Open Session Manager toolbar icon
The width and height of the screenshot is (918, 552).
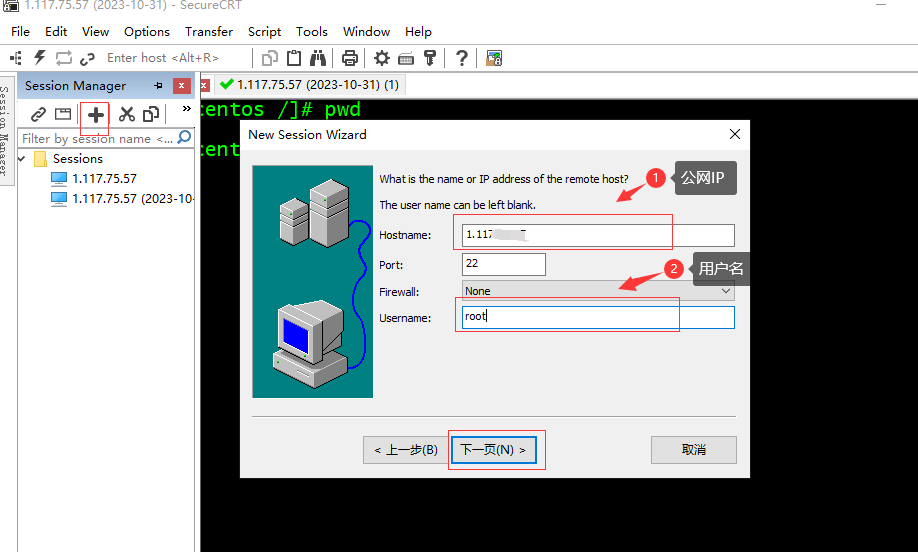(16, 58)
